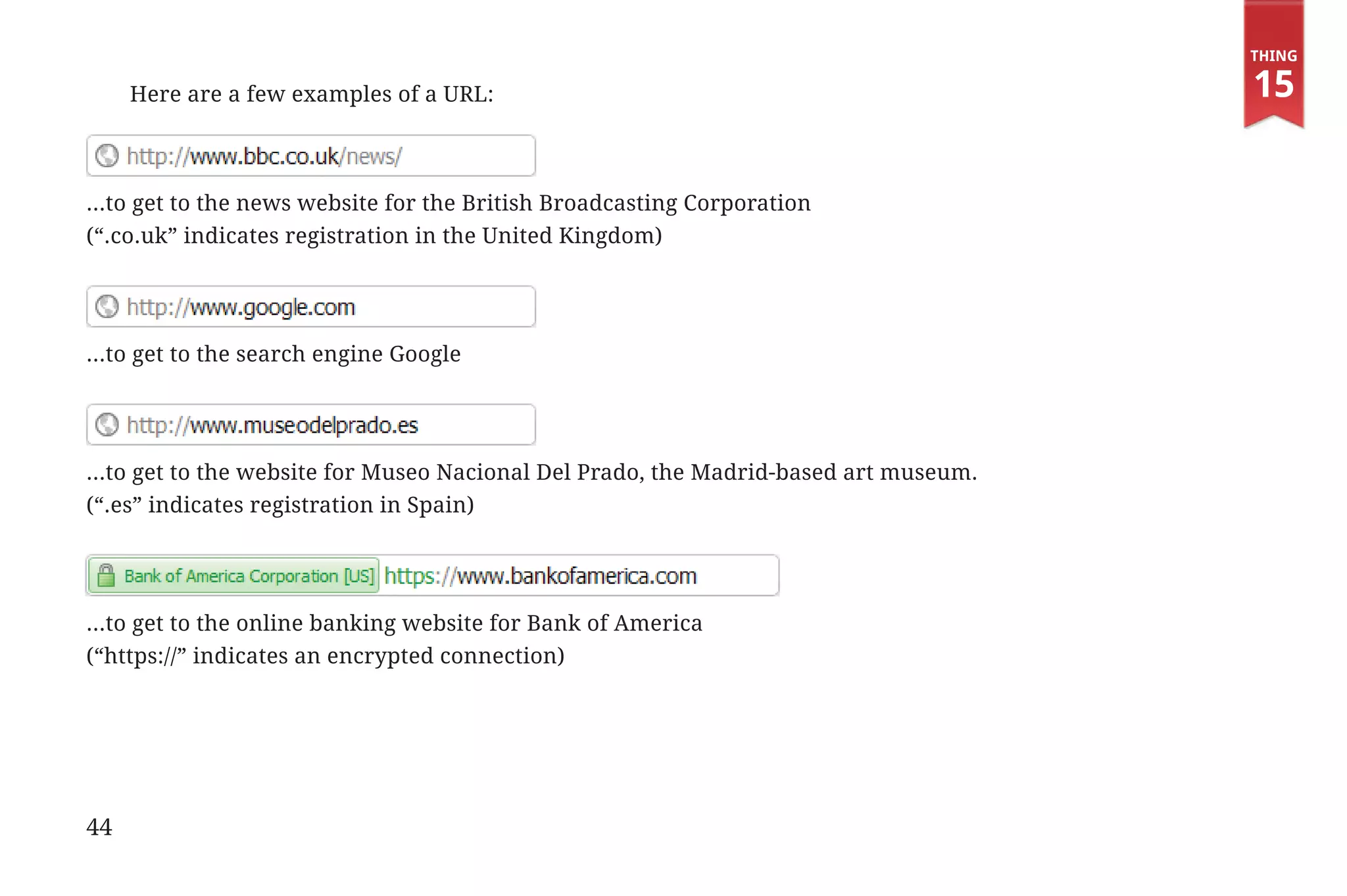Click the globe icon beside the museodelprado.es URL

(x=107, y=425)
